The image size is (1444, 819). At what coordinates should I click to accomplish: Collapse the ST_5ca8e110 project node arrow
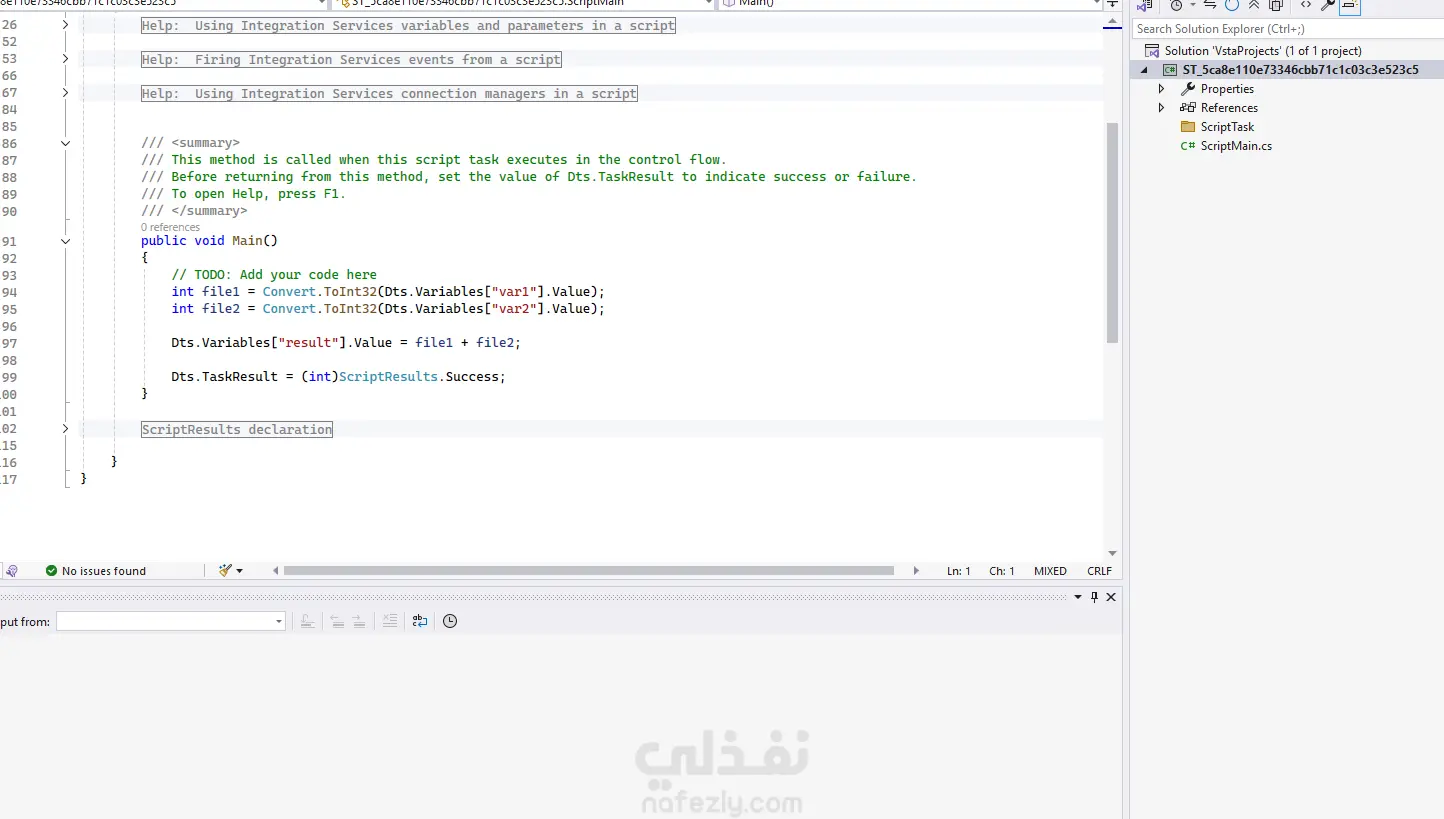1145,70
